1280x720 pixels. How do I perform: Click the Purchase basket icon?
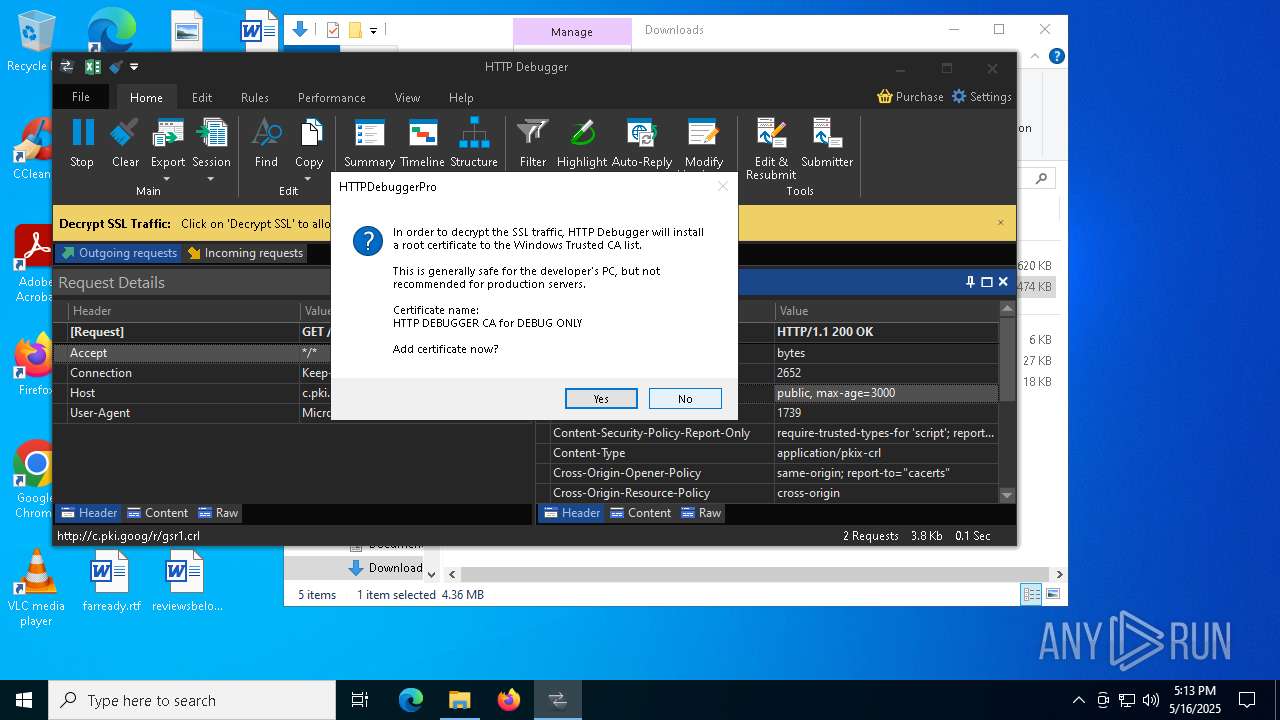click(x=885, y=97)
